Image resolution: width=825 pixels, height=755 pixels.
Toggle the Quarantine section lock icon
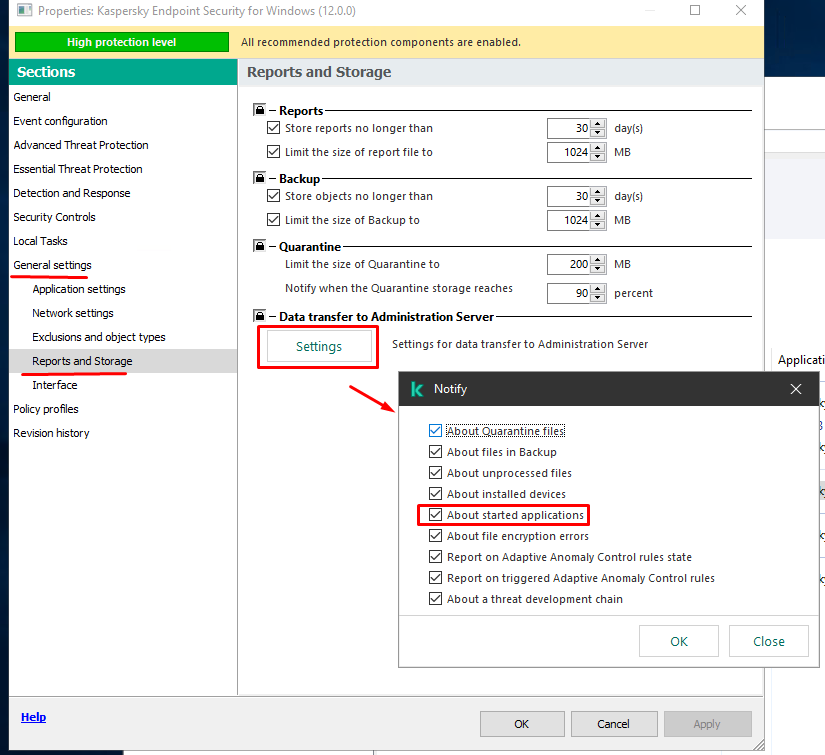[259, 246]
